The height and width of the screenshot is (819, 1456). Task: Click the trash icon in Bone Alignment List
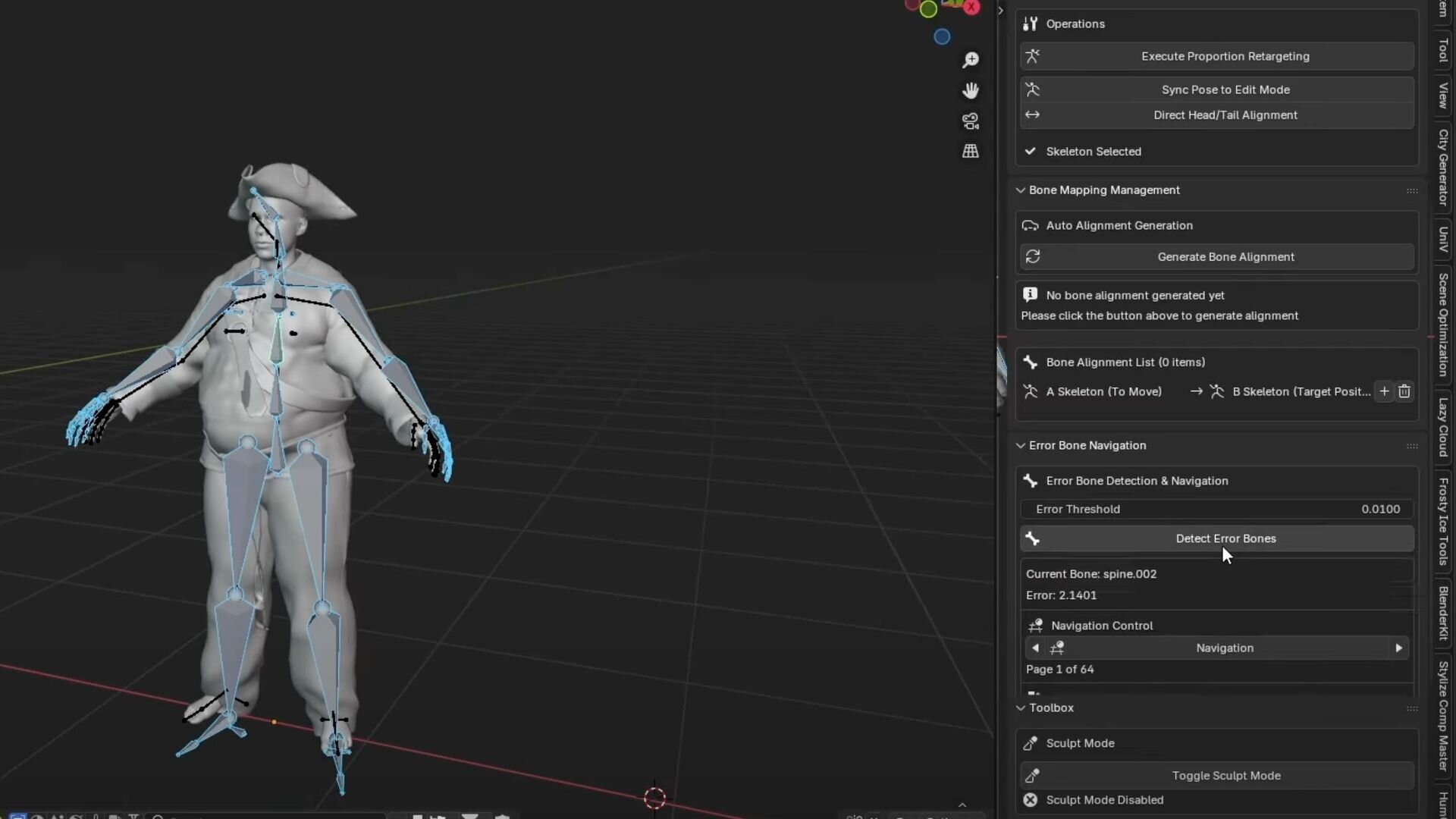1404,391
